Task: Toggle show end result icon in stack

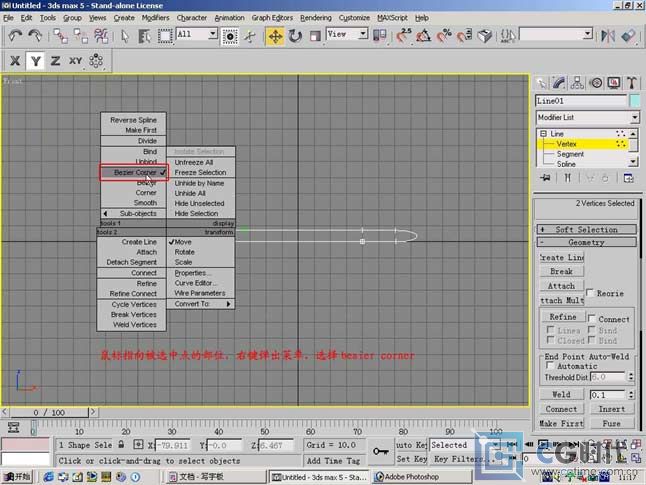Action: click(x=567, y=178)
